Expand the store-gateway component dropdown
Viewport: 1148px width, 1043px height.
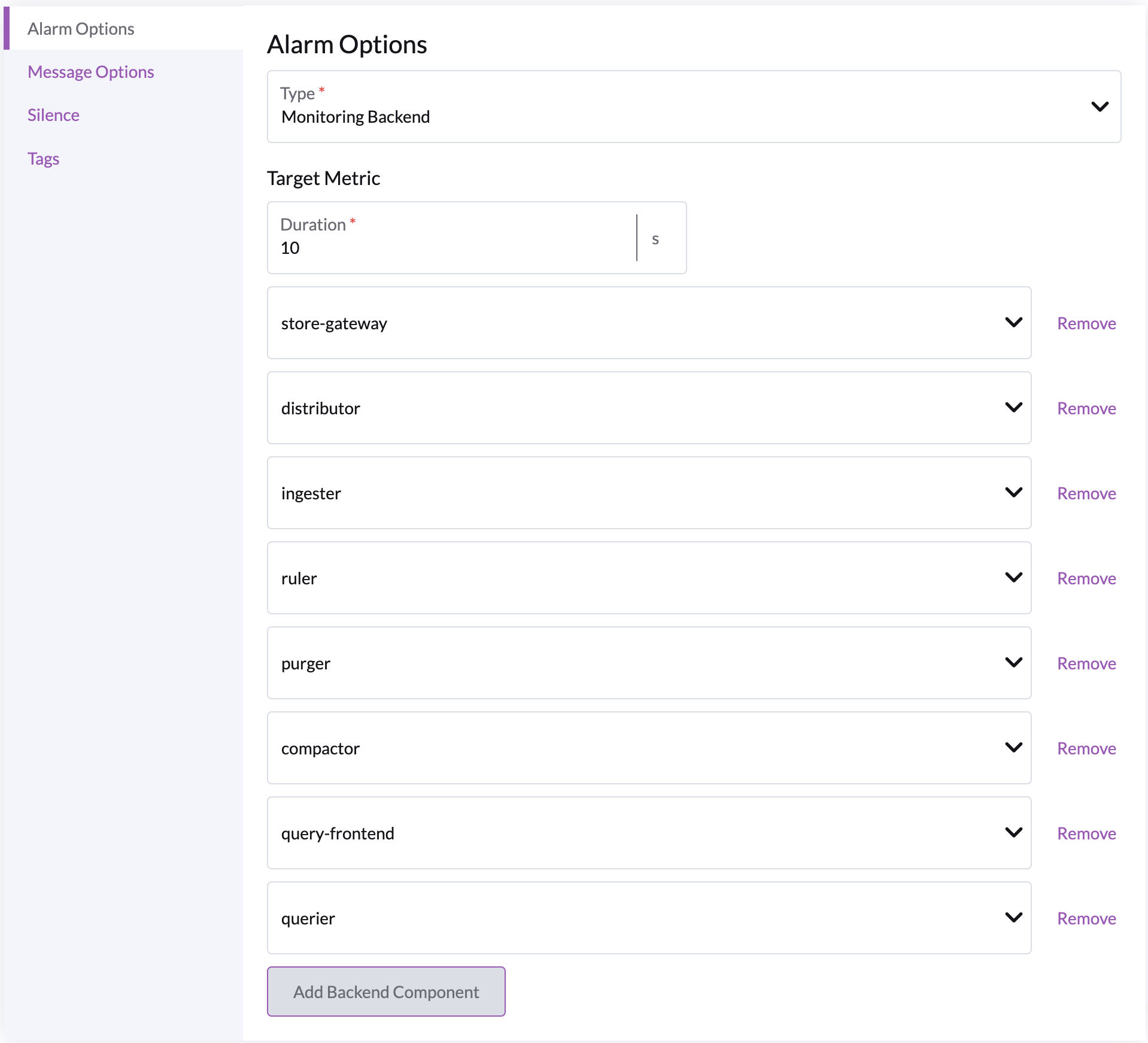(649, 323)
